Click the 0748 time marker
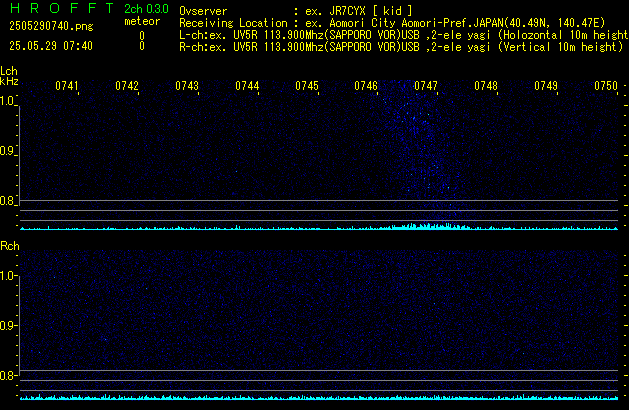 click(x=486, y=86)
